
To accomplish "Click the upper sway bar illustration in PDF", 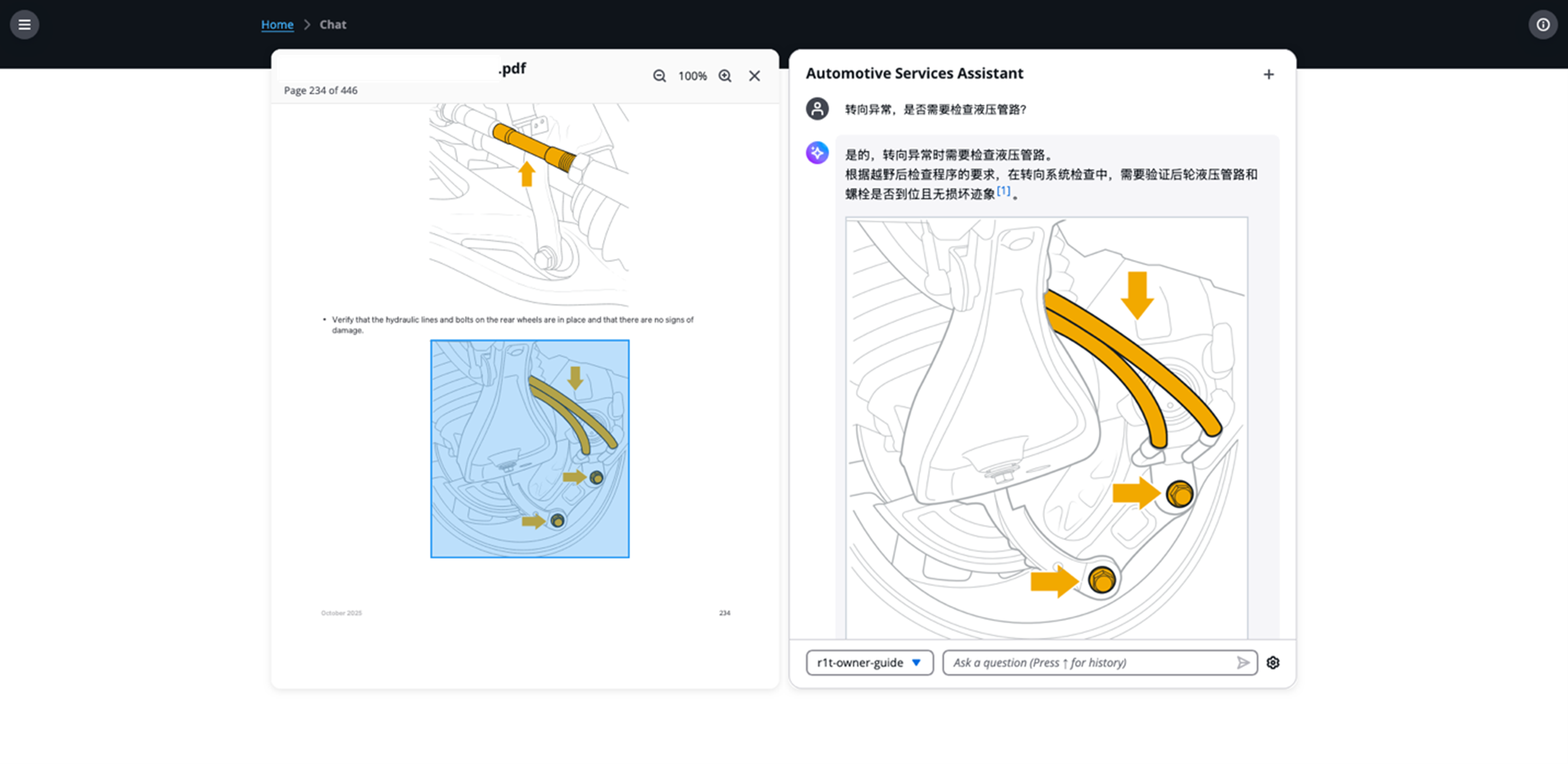I will [528, 204].
